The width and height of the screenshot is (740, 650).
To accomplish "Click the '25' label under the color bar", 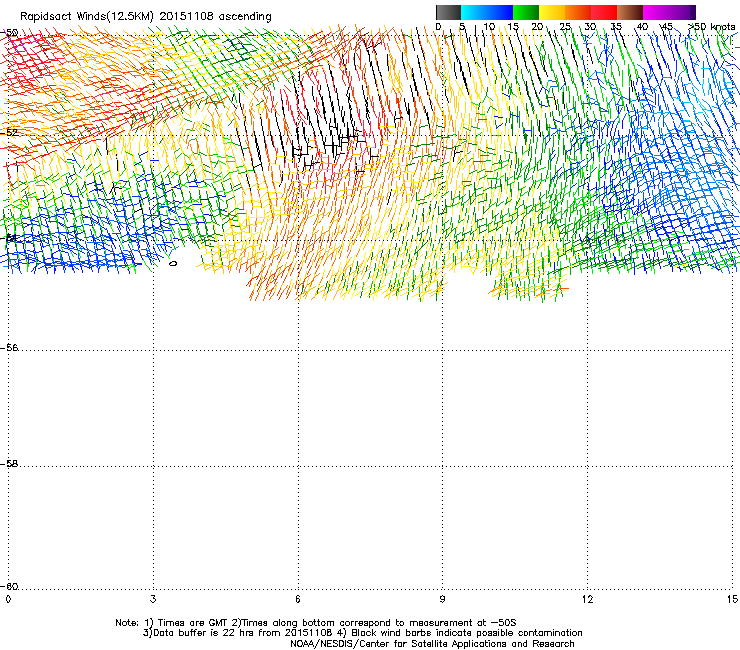I will (565, 26).
